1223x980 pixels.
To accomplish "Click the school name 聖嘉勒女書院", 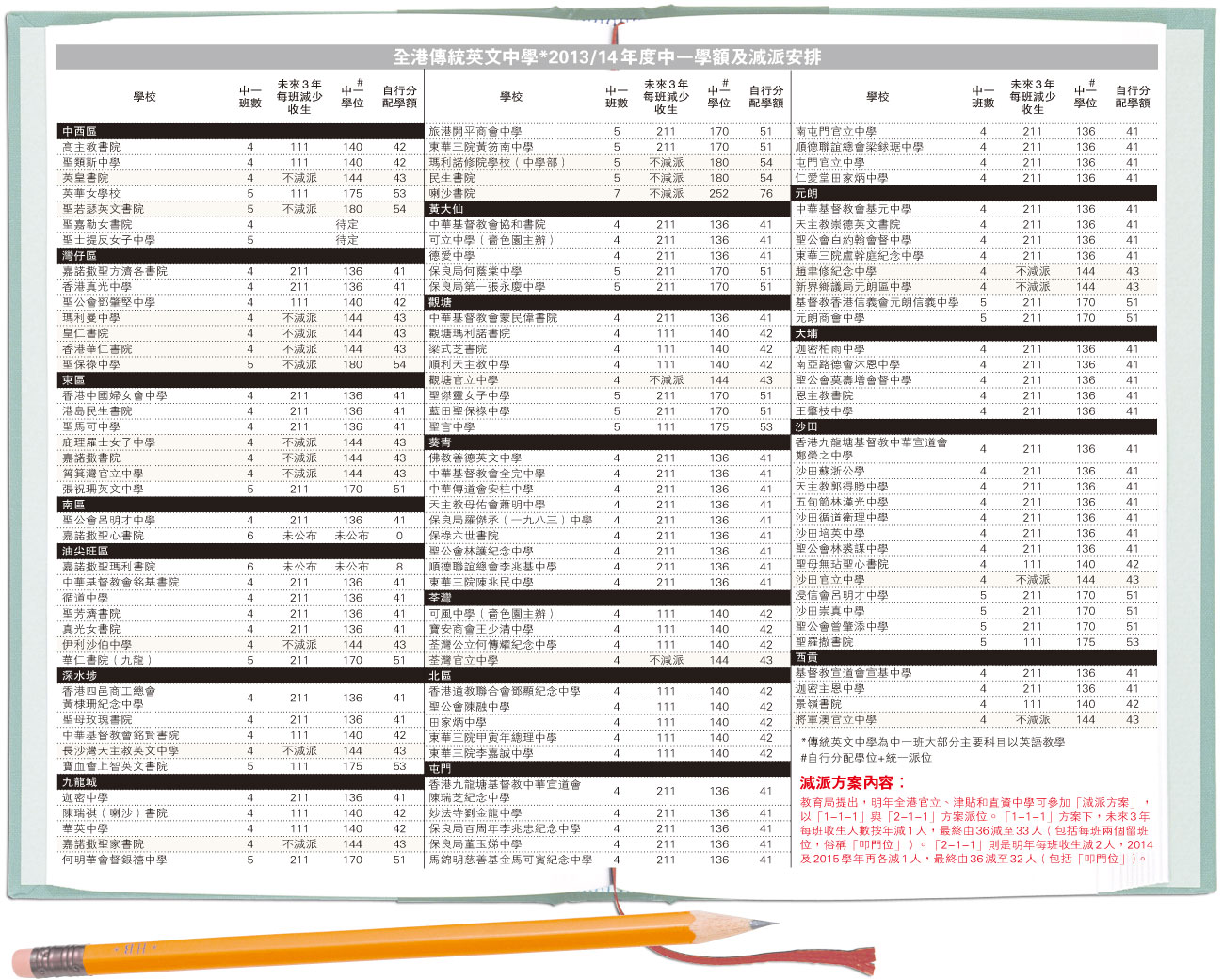I will point(97,224).
